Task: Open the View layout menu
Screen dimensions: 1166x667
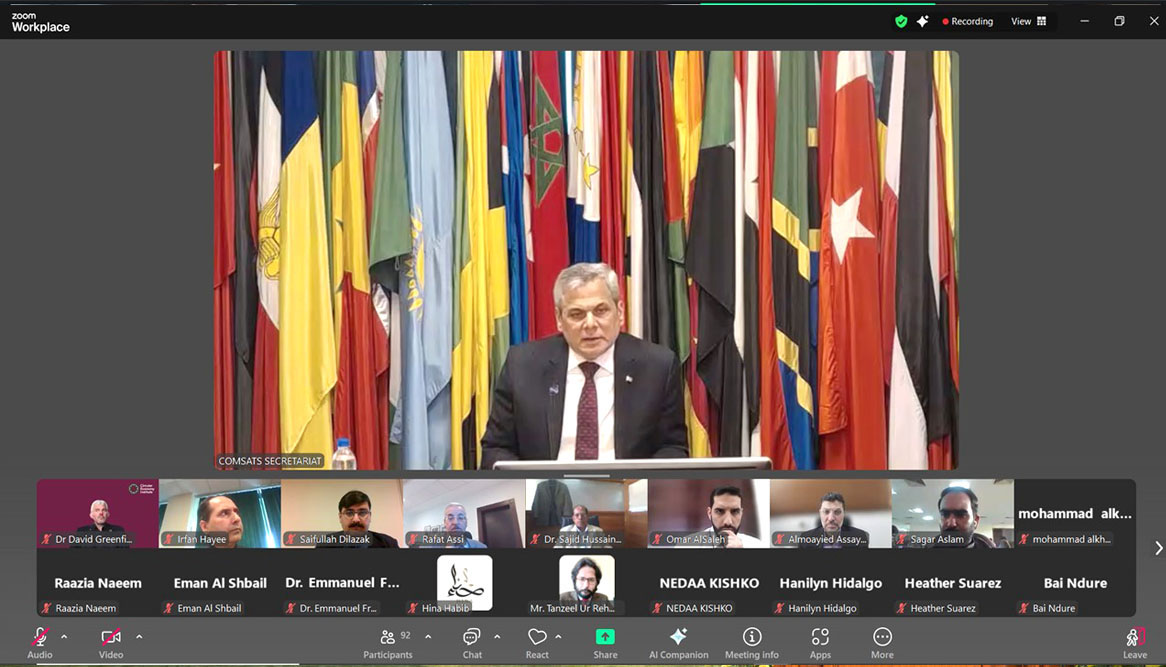Action: pos(1028,22)
